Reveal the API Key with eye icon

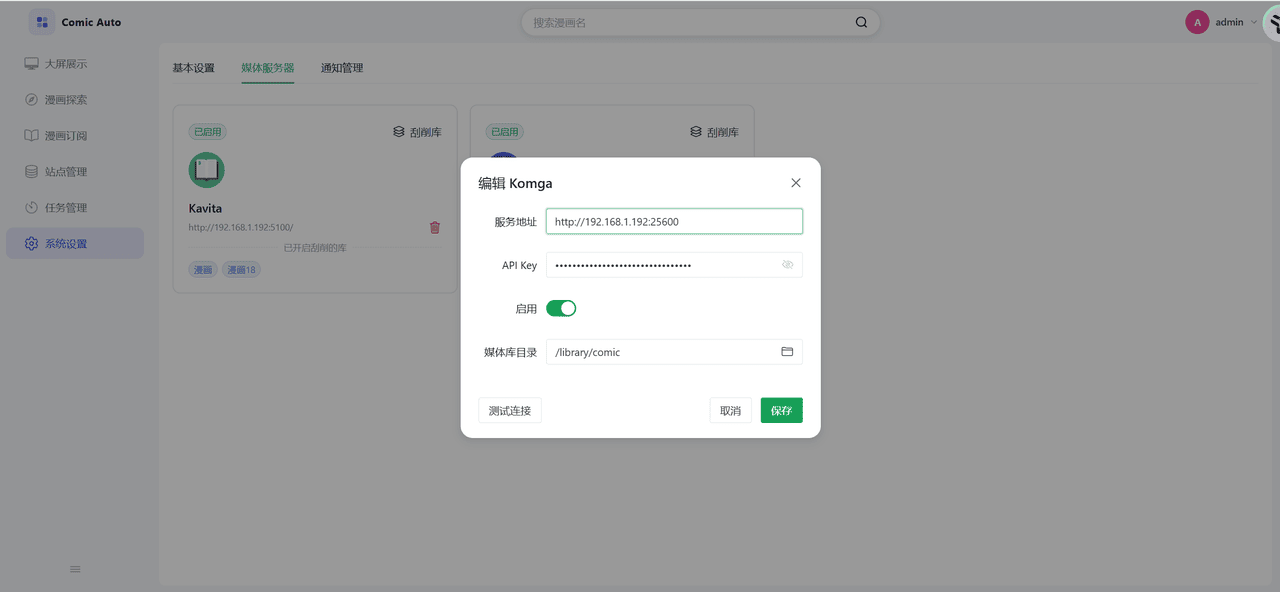788,265
